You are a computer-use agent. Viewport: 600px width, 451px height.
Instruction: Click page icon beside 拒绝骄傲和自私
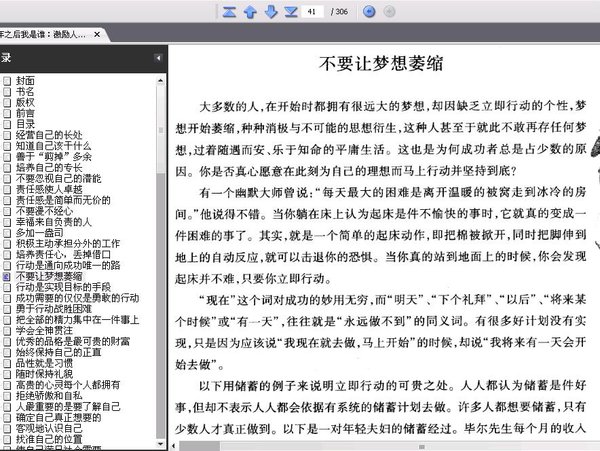tap(7, 396)
